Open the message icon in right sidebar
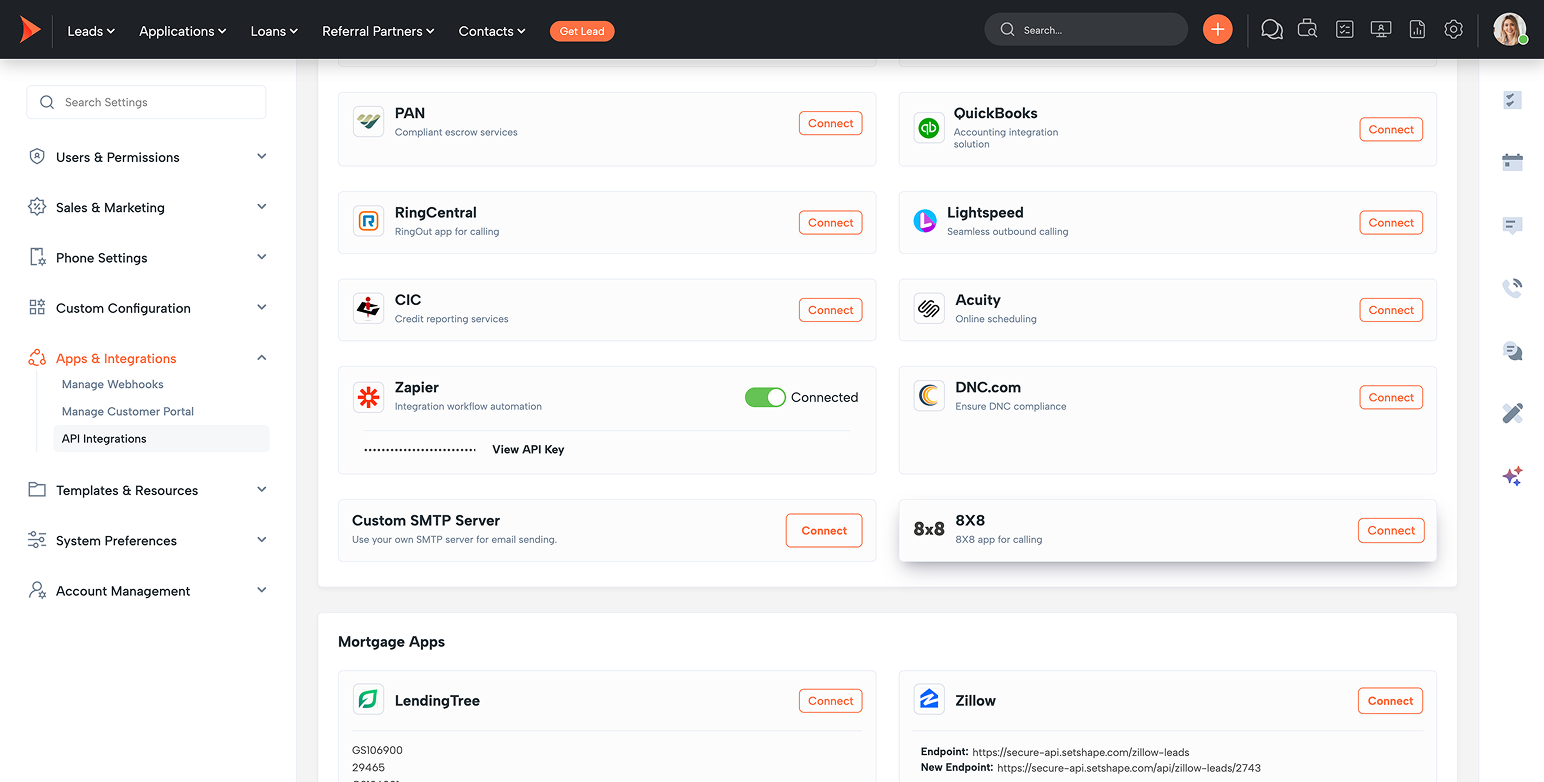The width and height of the screenshot is (1544, 782). coord(1512,226)
